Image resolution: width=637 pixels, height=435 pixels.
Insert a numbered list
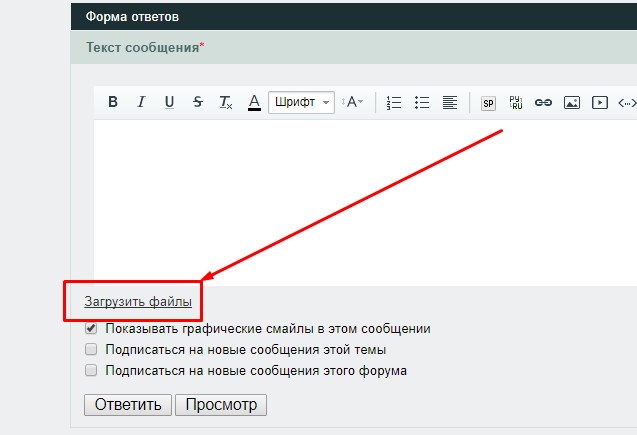point(394,102)
